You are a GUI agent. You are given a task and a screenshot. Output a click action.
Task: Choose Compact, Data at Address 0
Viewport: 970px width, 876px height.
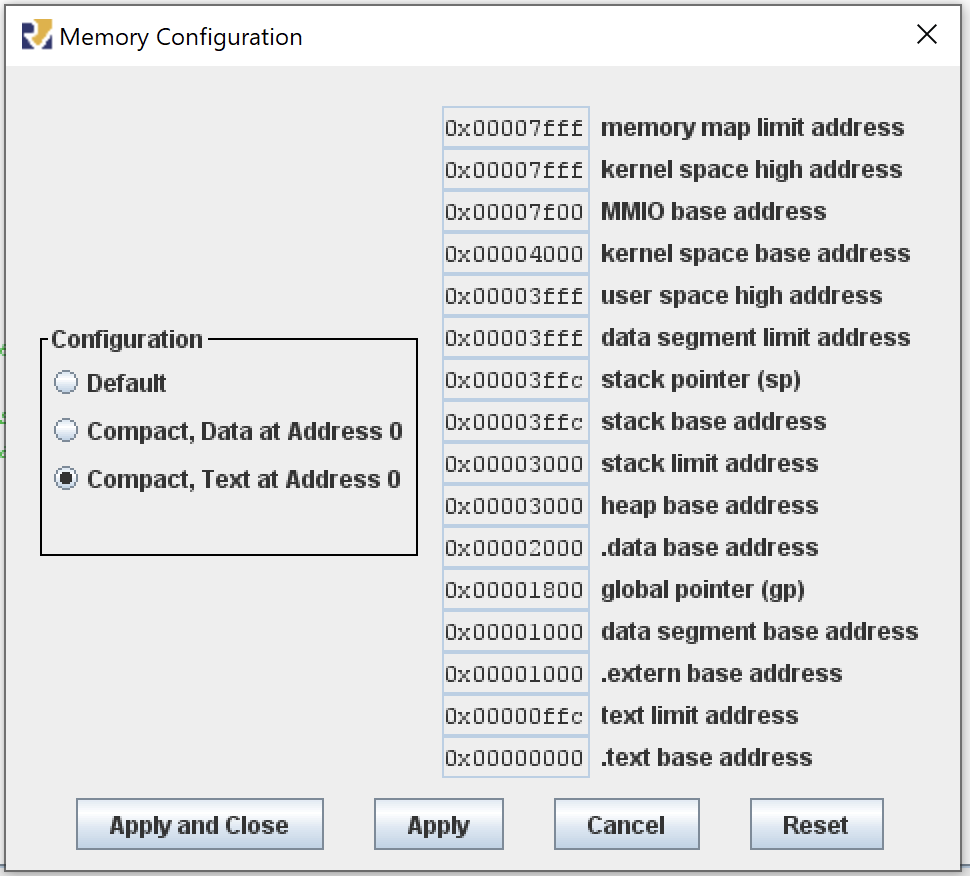[x=65, y=430]
